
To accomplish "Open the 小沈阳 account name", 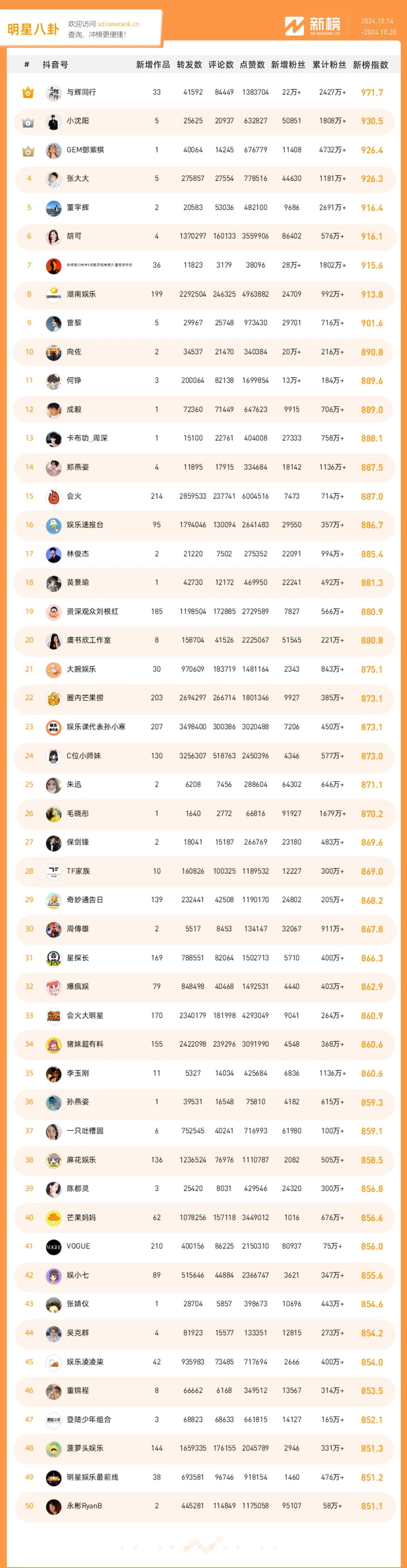I will point(78,121).
